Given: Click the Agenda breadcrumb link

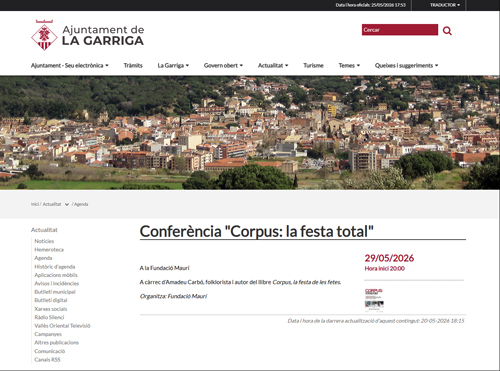Looking at the screenshot, I should 81,204.
